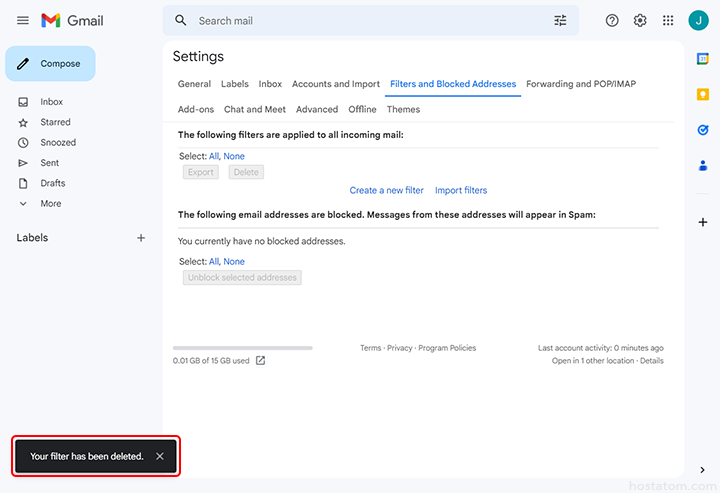Open the Settings gear icon
The image size is (720, 493).
640,21
